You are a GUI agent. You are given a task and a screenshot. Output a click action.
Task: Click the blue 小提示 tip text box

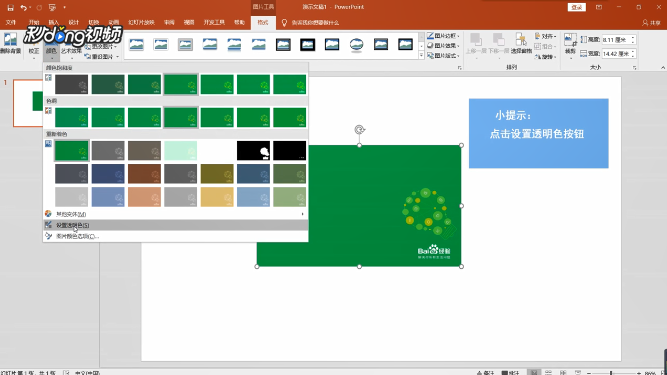(539, 133)
